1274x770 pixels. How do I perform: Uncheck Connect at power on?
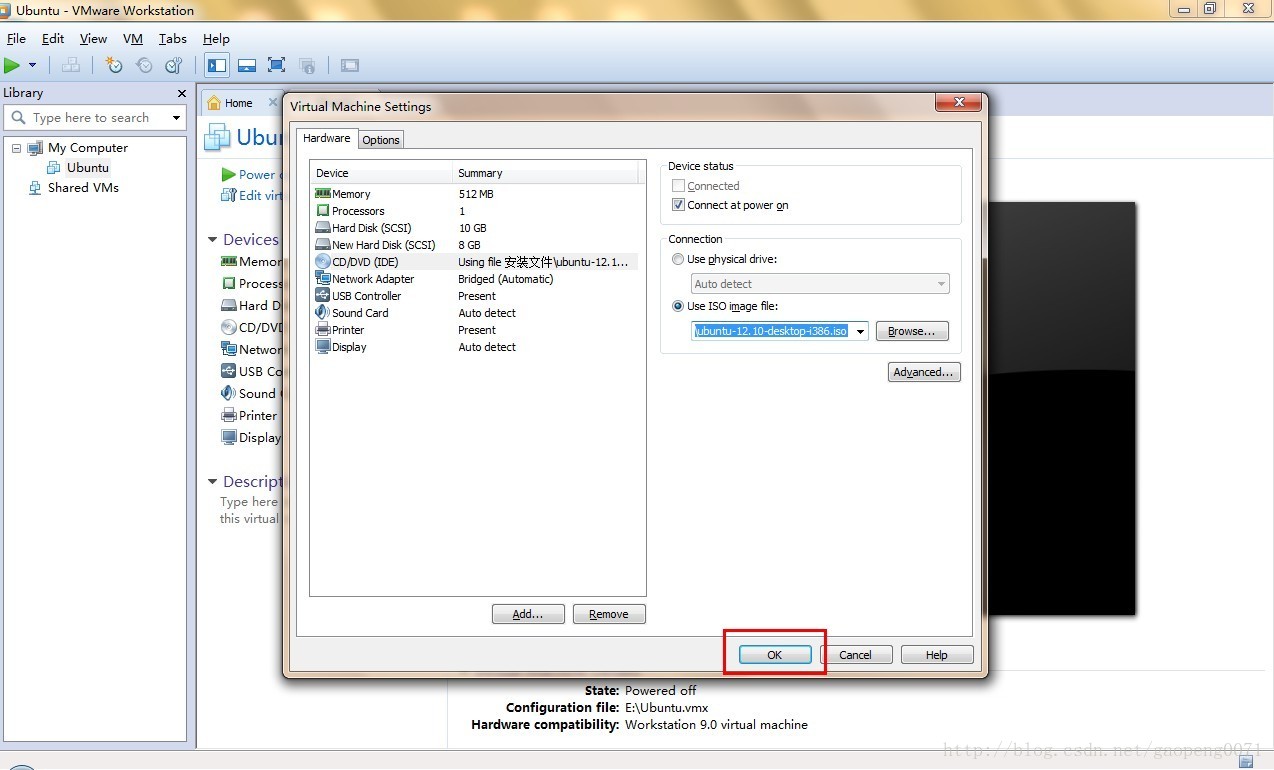[679, 205]
